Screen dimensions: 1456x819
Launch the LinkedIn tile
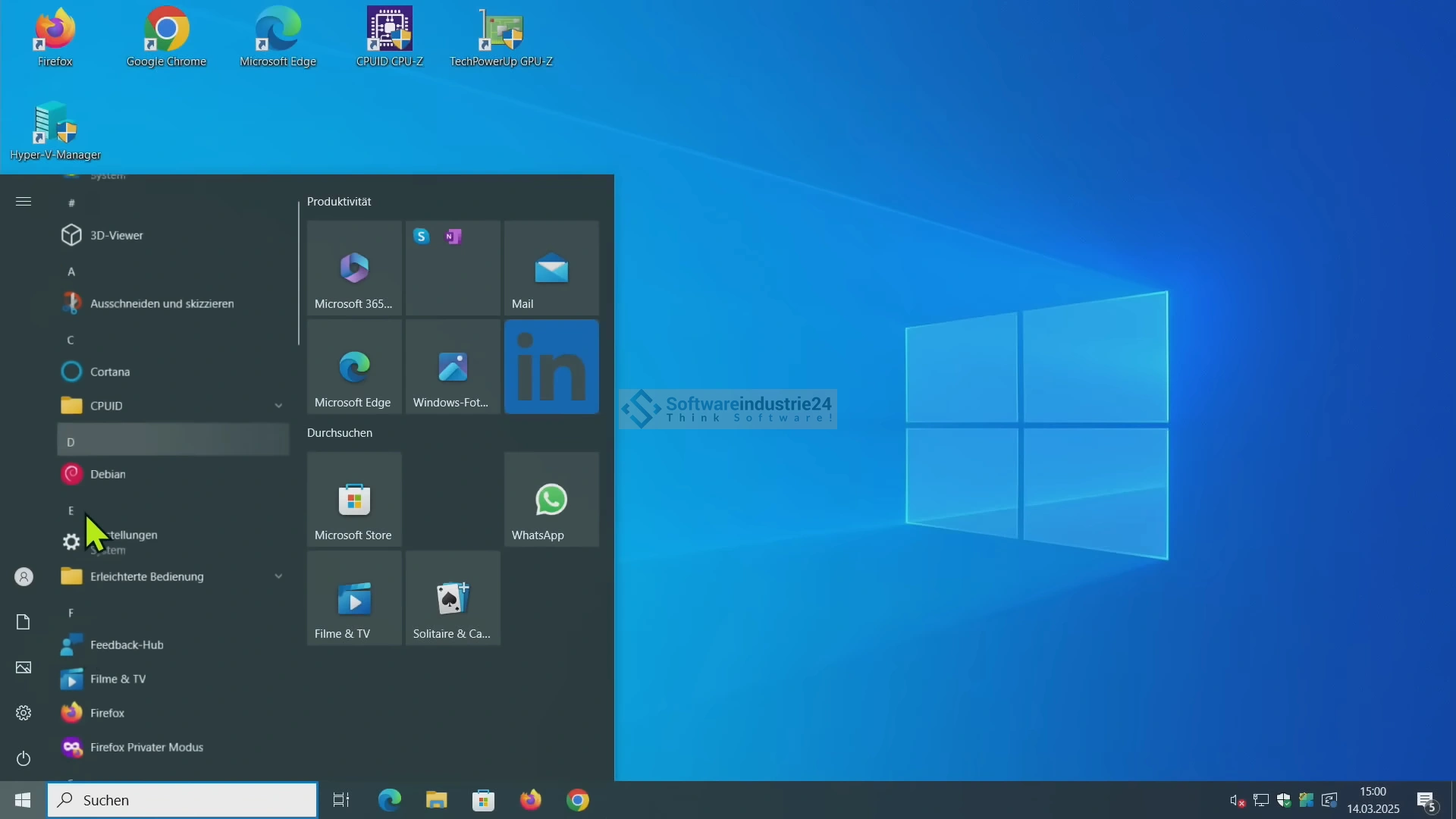551,367
